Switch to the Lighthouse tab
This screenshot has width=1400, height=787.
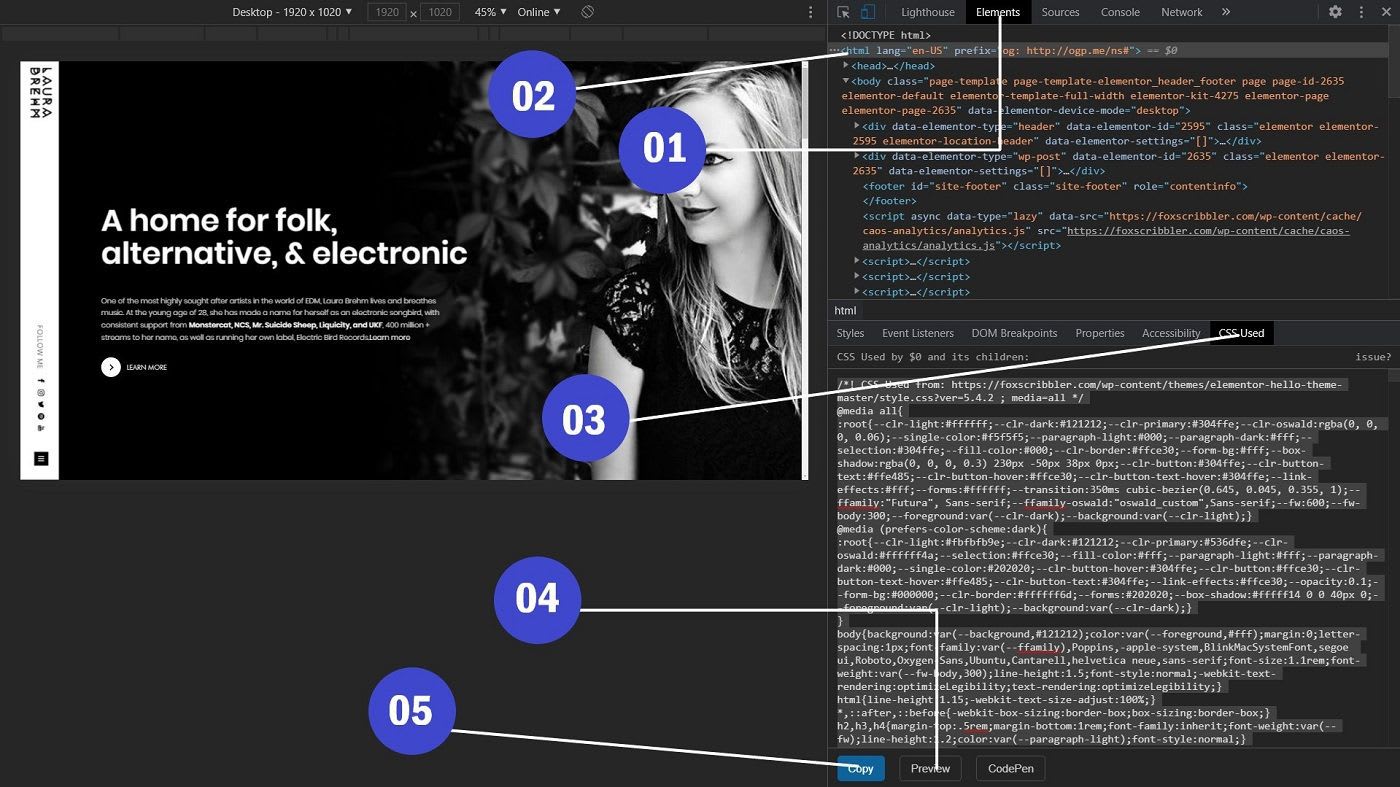[927, 12]
